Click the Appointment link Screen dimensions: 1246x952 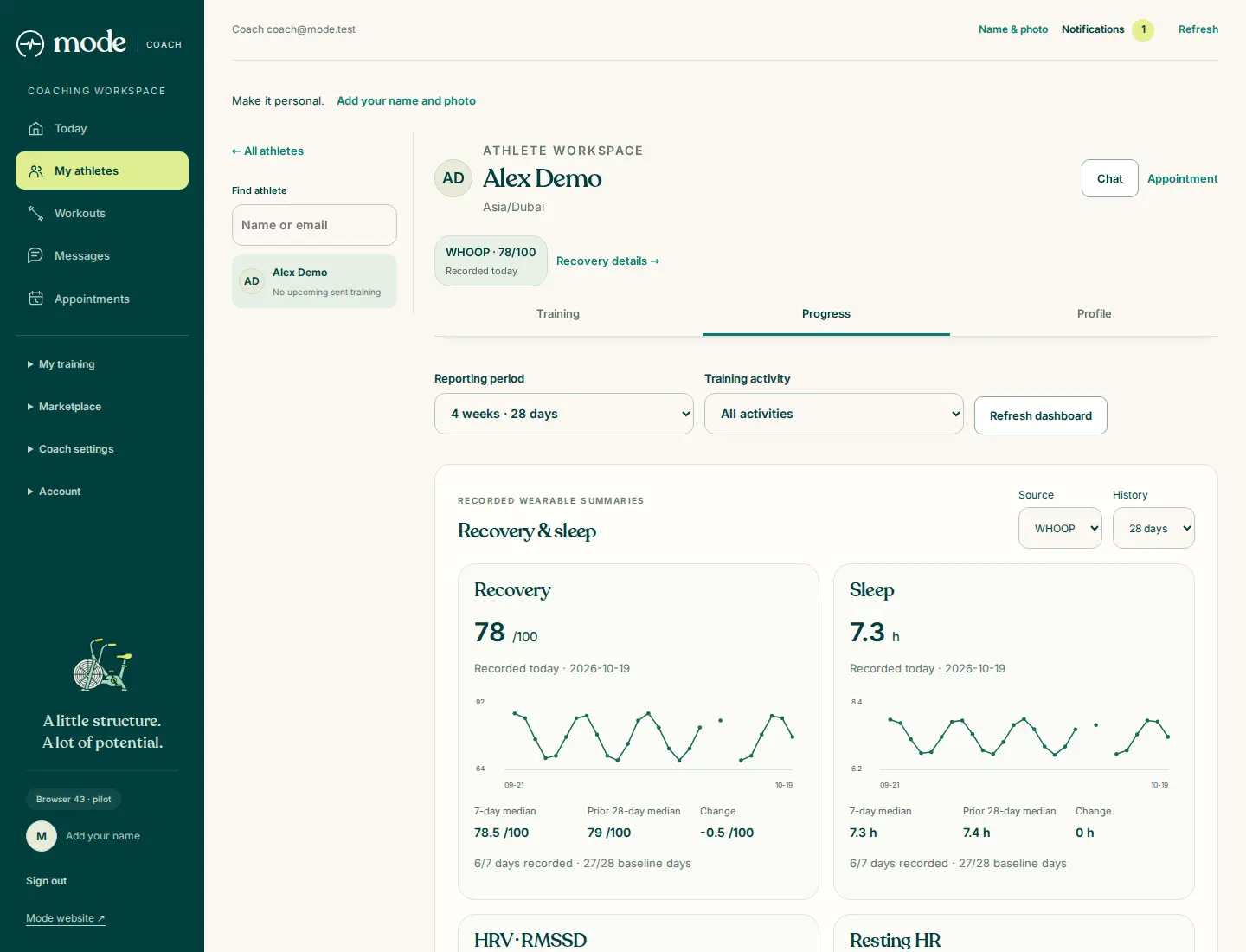1183,178
